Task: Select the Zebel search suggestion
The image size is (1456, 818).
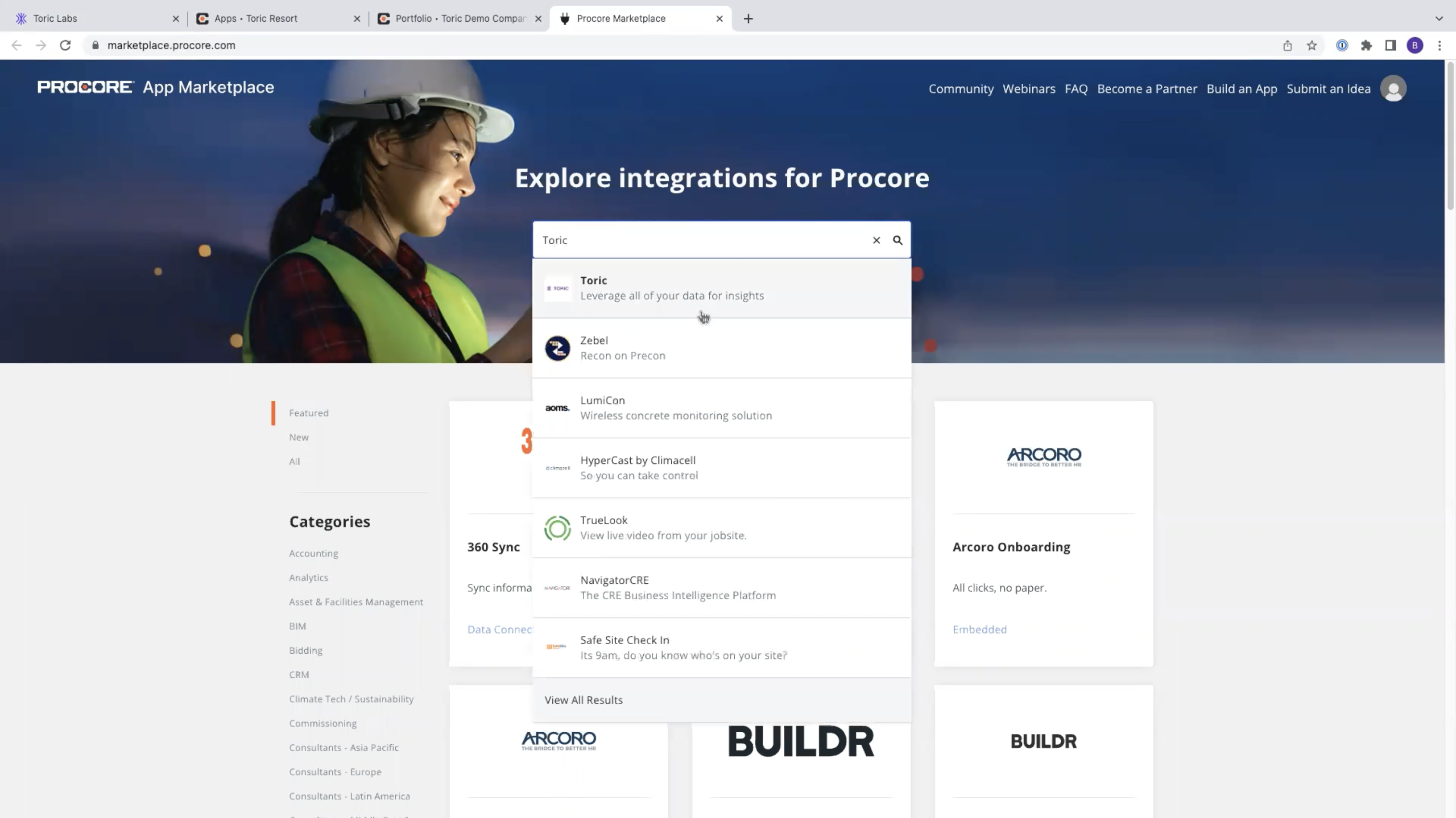Action: 722,348
